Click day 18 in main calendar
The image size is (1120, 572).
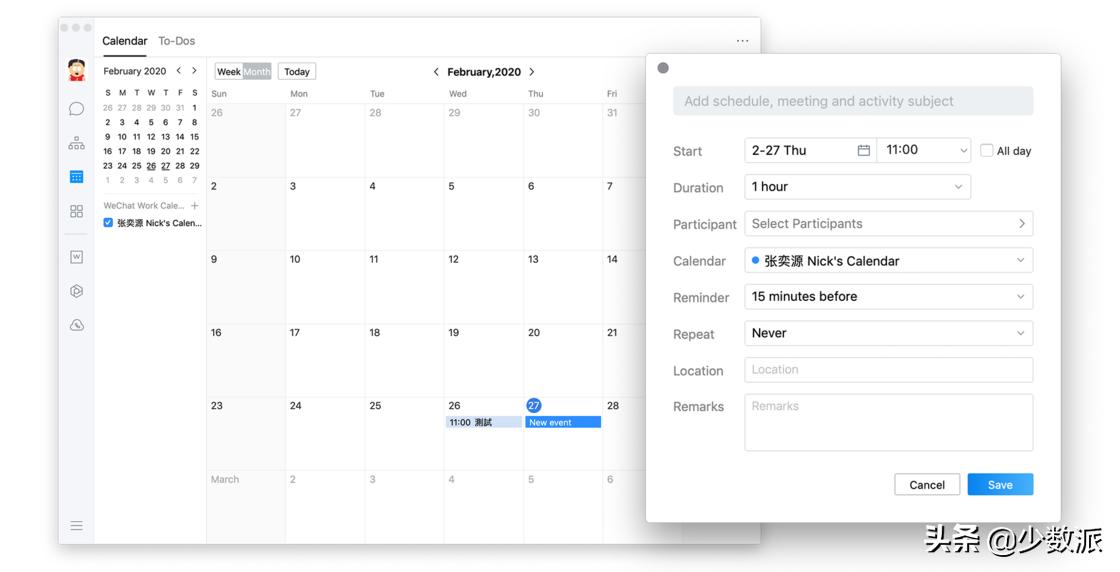coord(375,333)
